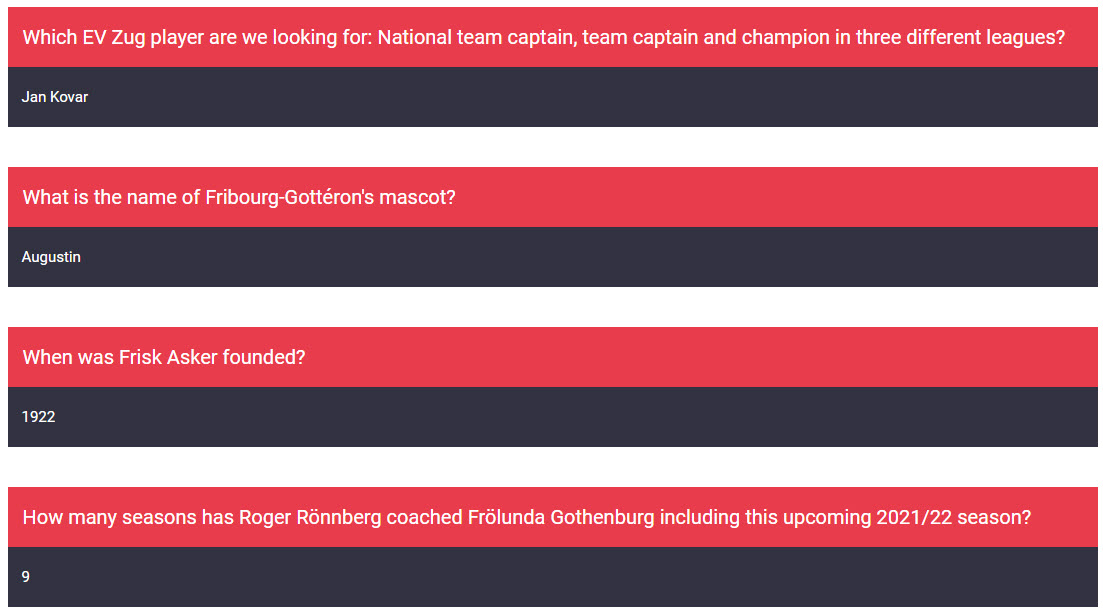Click the dark answer panel containing Jan Kovar
1103x611 pixels.
tap(552, 97)
